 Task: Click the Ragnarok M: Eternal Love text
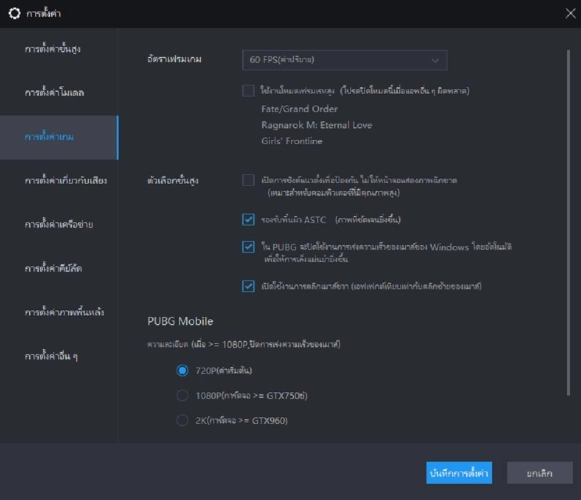pos(316,125)
